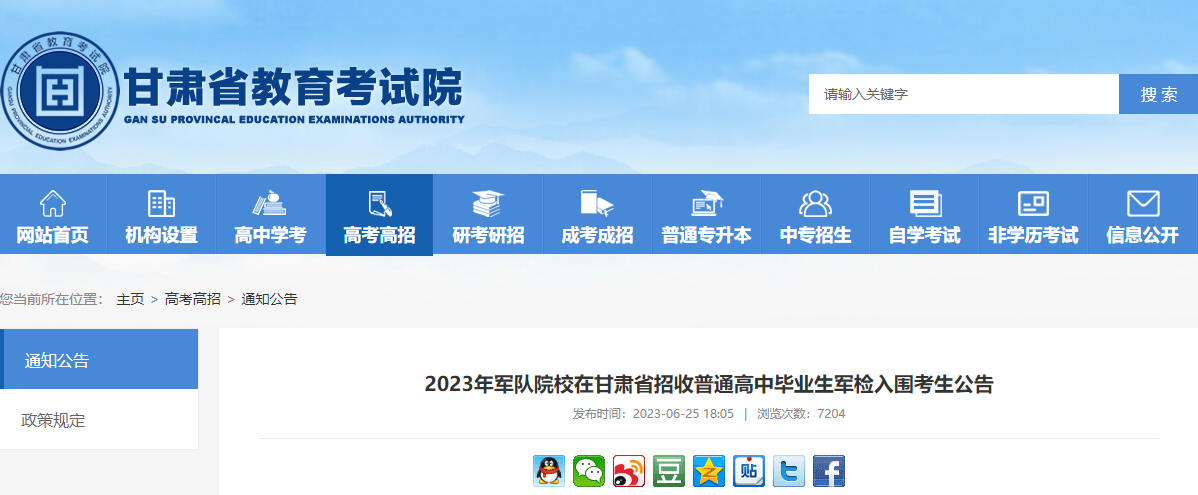Click the 搜索 search button

coord(1158,94)
